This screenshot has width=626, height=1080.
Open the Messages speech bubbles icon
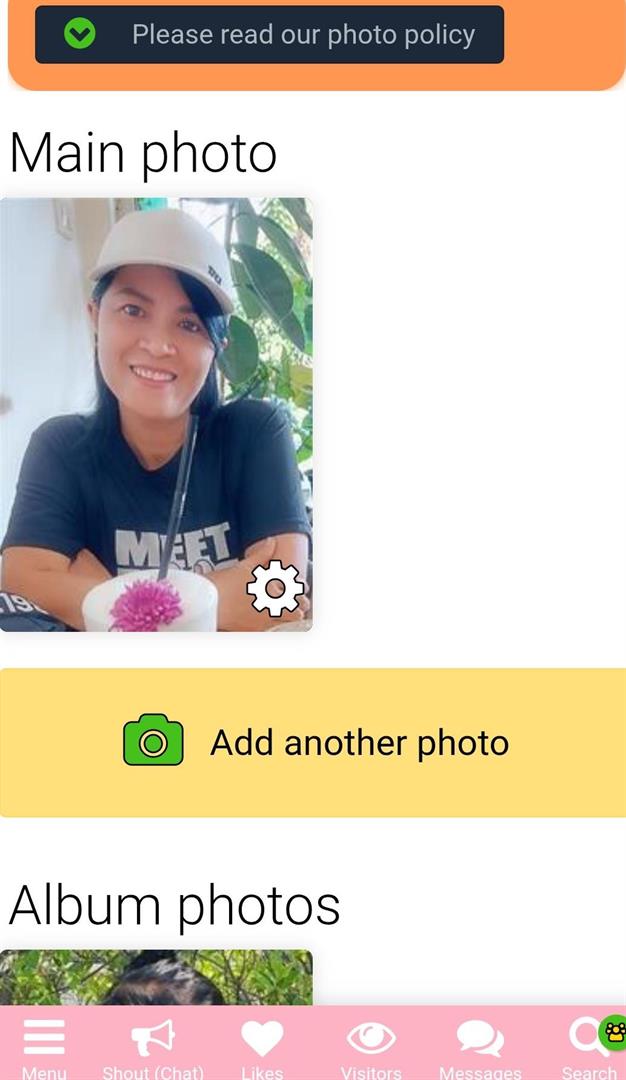click(x=480, y=1038)
